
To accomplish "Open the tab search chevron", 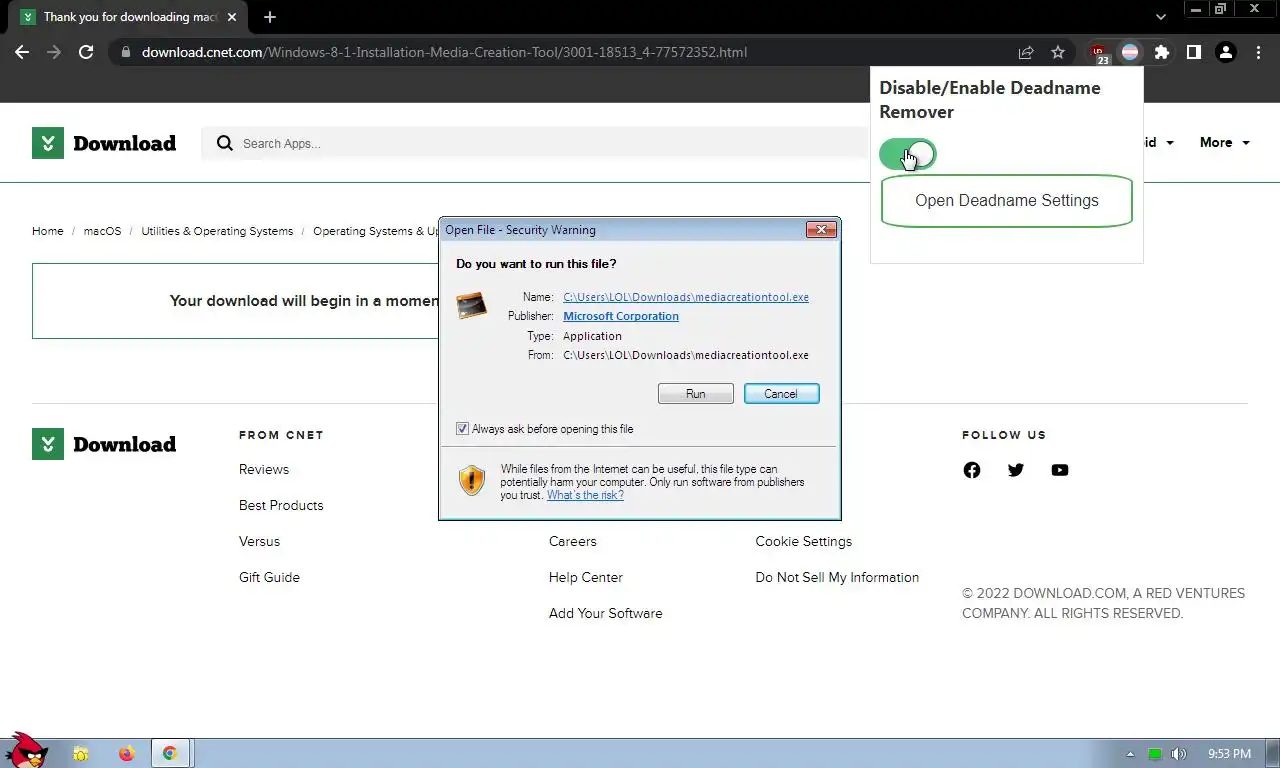I will [x=1161, y=17].
